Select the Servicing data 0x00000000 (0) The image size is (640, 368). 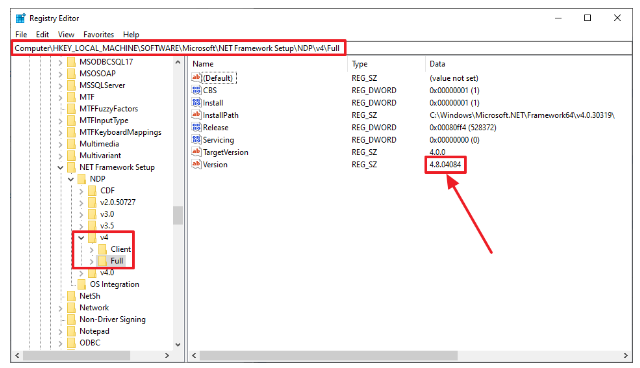click(454, 140)
